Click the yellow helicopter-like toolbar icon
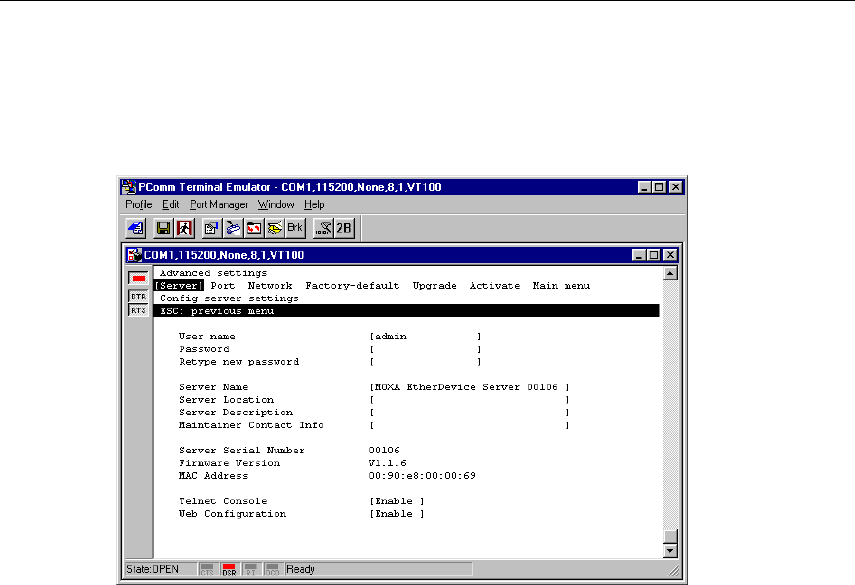 pyautogui.click(x=274, y=228)
